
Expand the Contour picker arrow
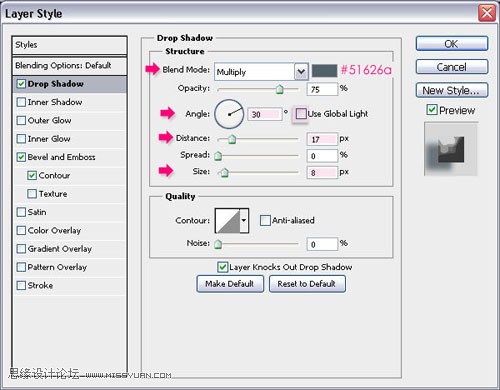[x=244, y=220]
